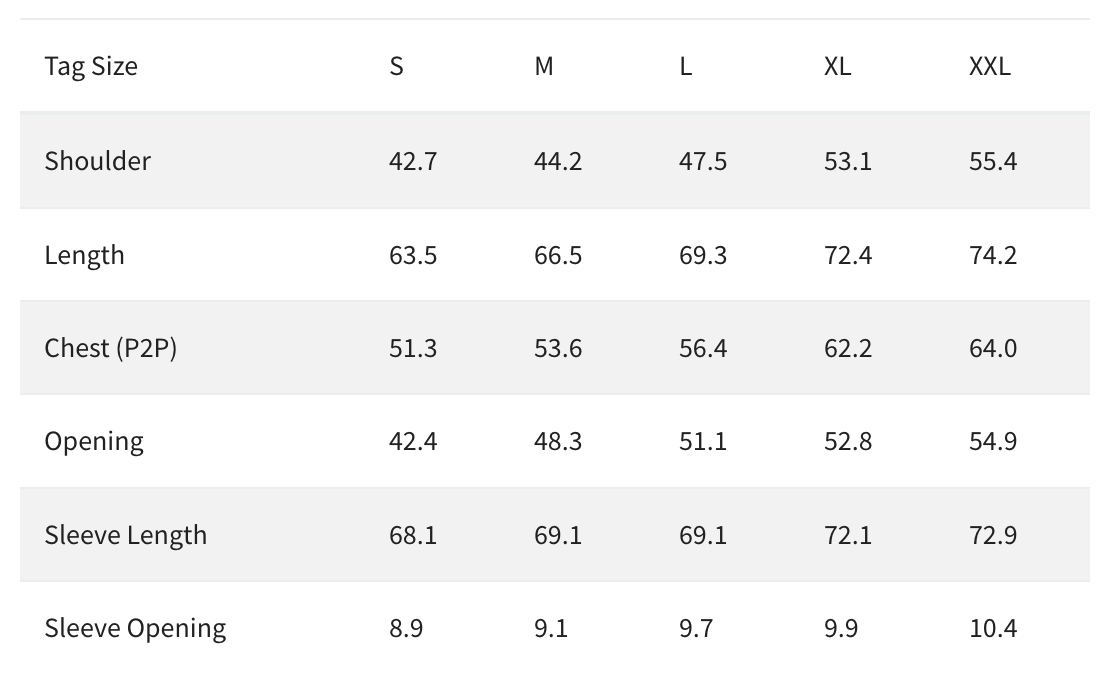Select the Length row label
Screen dimensions: 1100x680
click(x=85, y=255)
